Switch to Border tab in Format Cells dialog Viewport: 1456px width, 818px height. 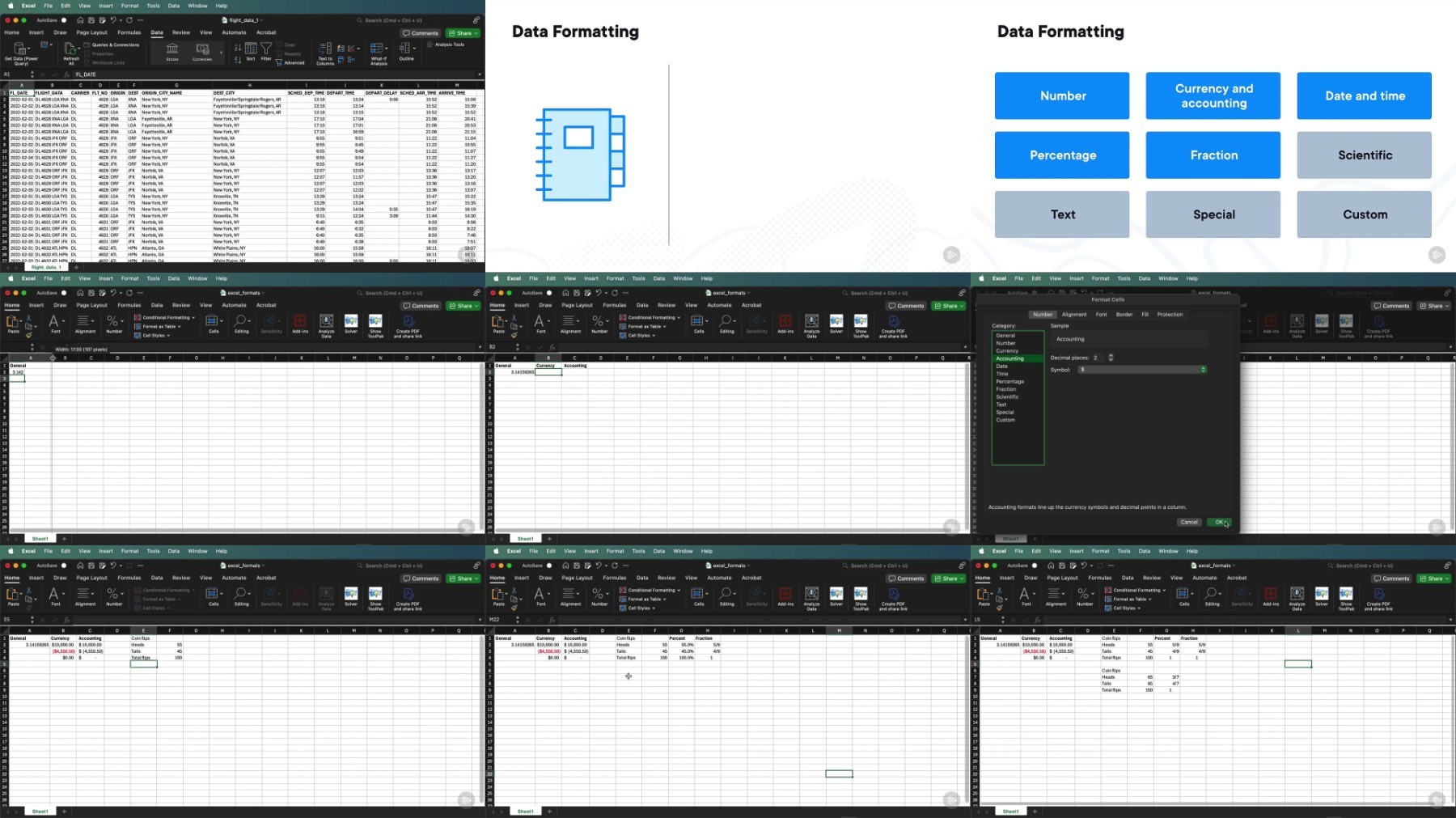pyautogui.click(x=1124, y=315)
